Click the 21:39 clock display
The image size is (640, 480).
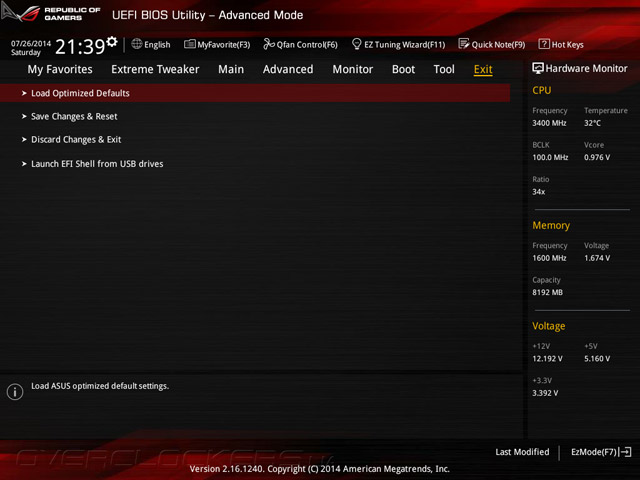point(80,47)
